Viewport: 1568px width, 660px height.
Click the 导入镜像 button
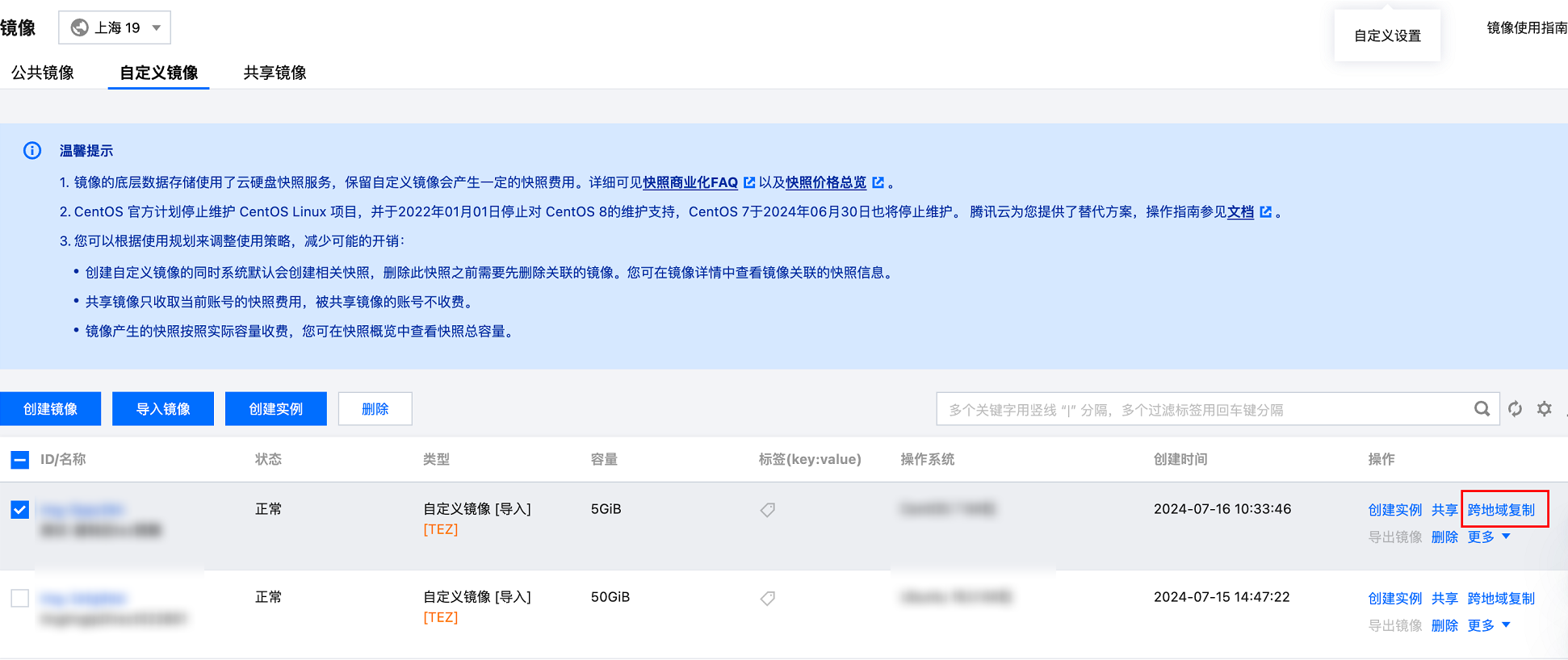[x=163, y=409]
